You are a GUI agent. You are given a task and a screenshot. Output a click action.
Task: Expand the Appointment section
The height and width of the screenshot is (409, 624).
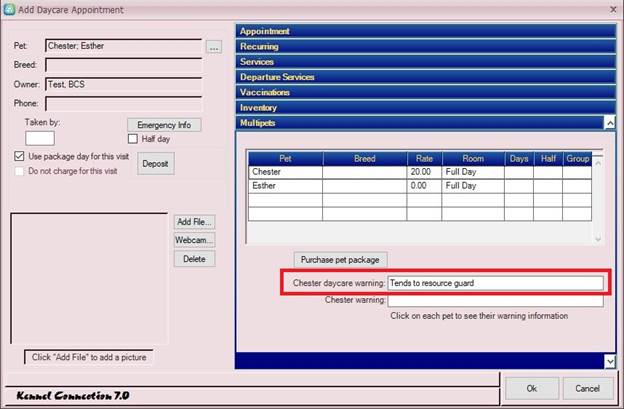[425, 31]
